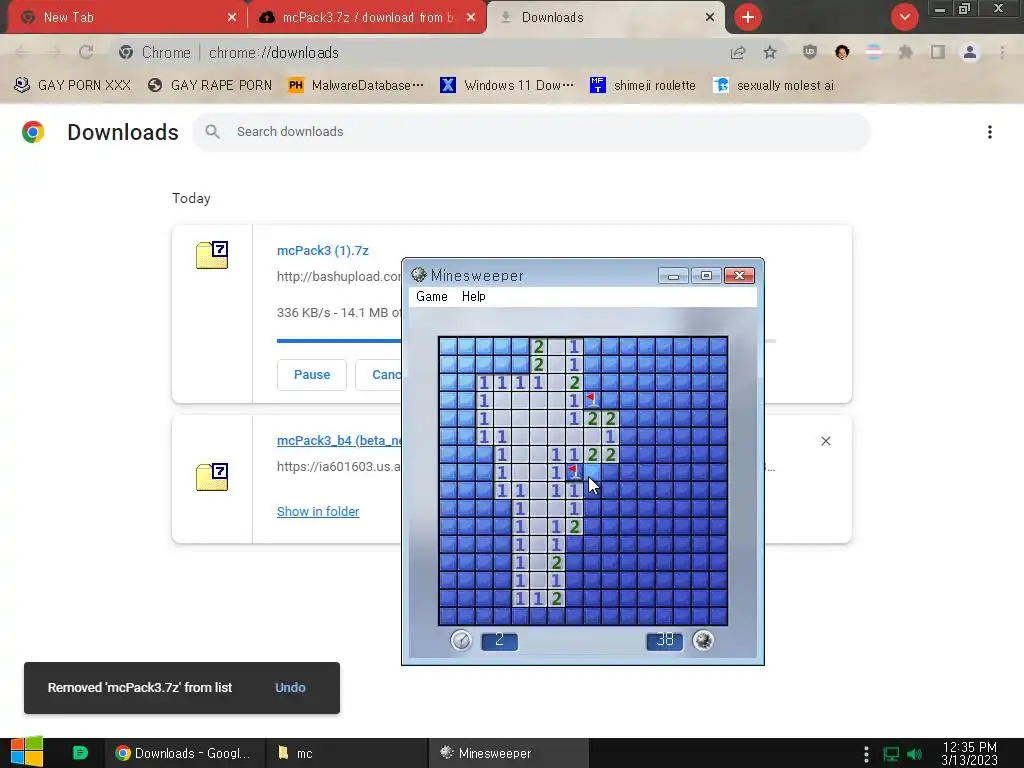This screenshot has height=768, width=1024.
Task: Click the upper red flag tile in Minesweeper
Action: [x=592, y=400]
